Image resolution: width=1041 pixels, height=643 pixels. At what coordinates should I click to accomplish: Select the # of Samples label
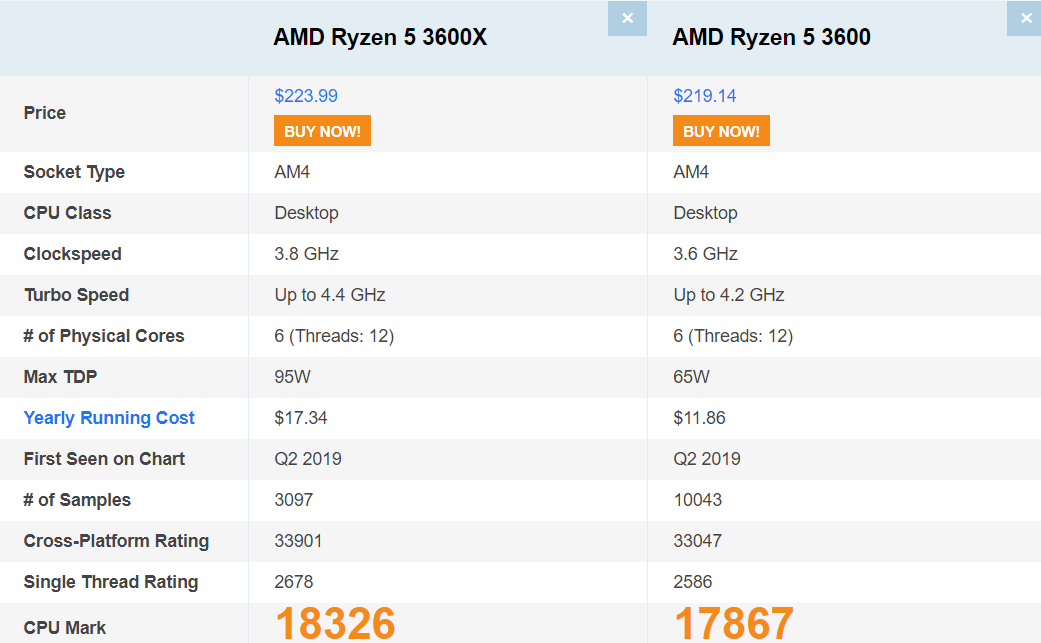click(x=77, y=500)
